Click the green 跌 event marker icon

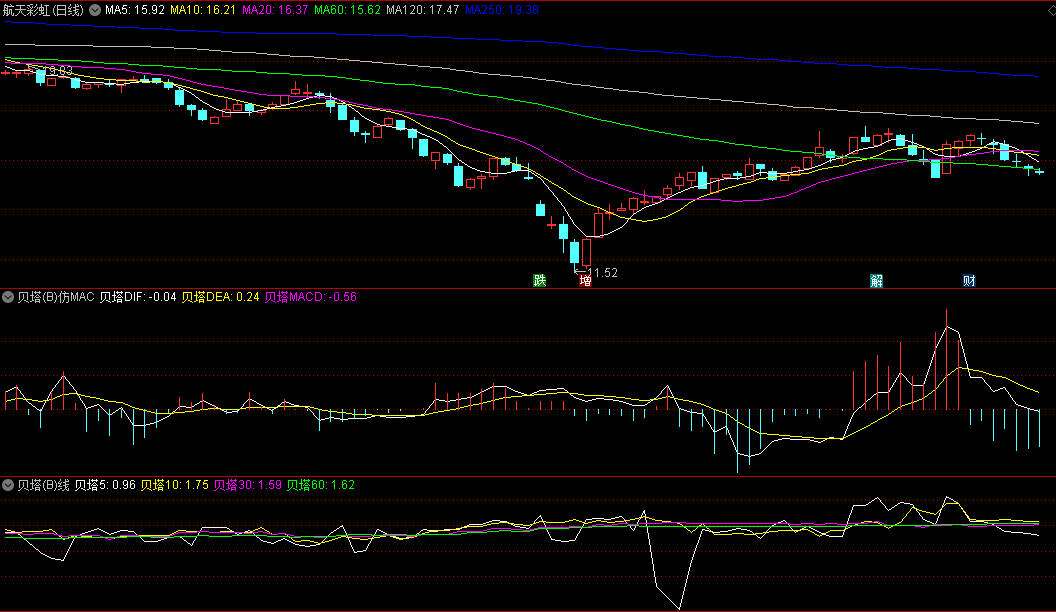coord(539,280)
